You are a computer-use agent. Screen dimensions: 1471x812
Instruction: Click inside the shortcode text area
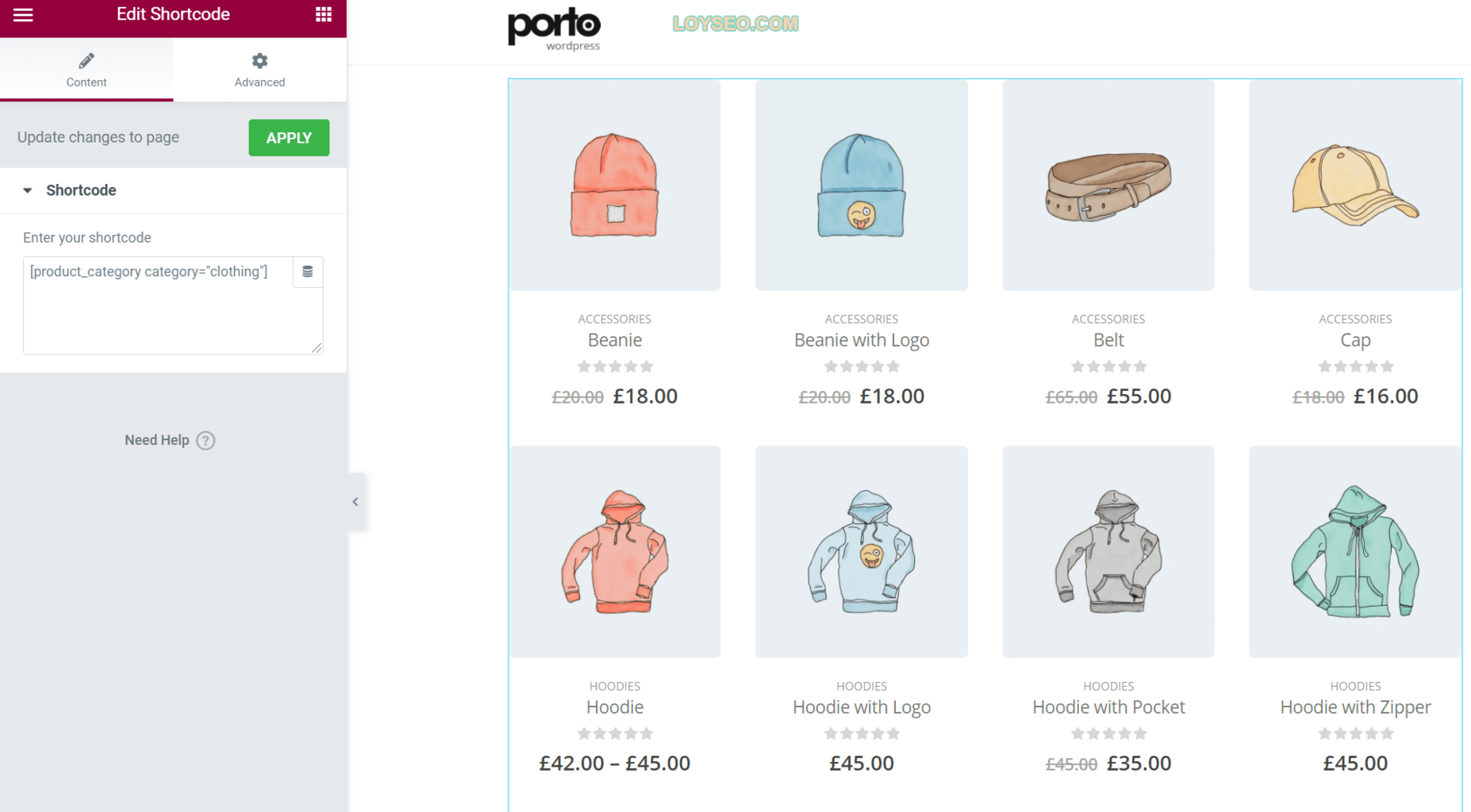click(158, 305)
